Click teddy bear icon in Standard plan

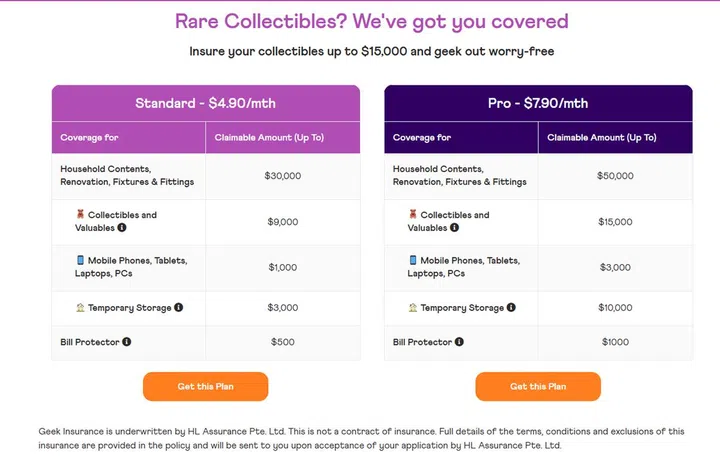80,215
